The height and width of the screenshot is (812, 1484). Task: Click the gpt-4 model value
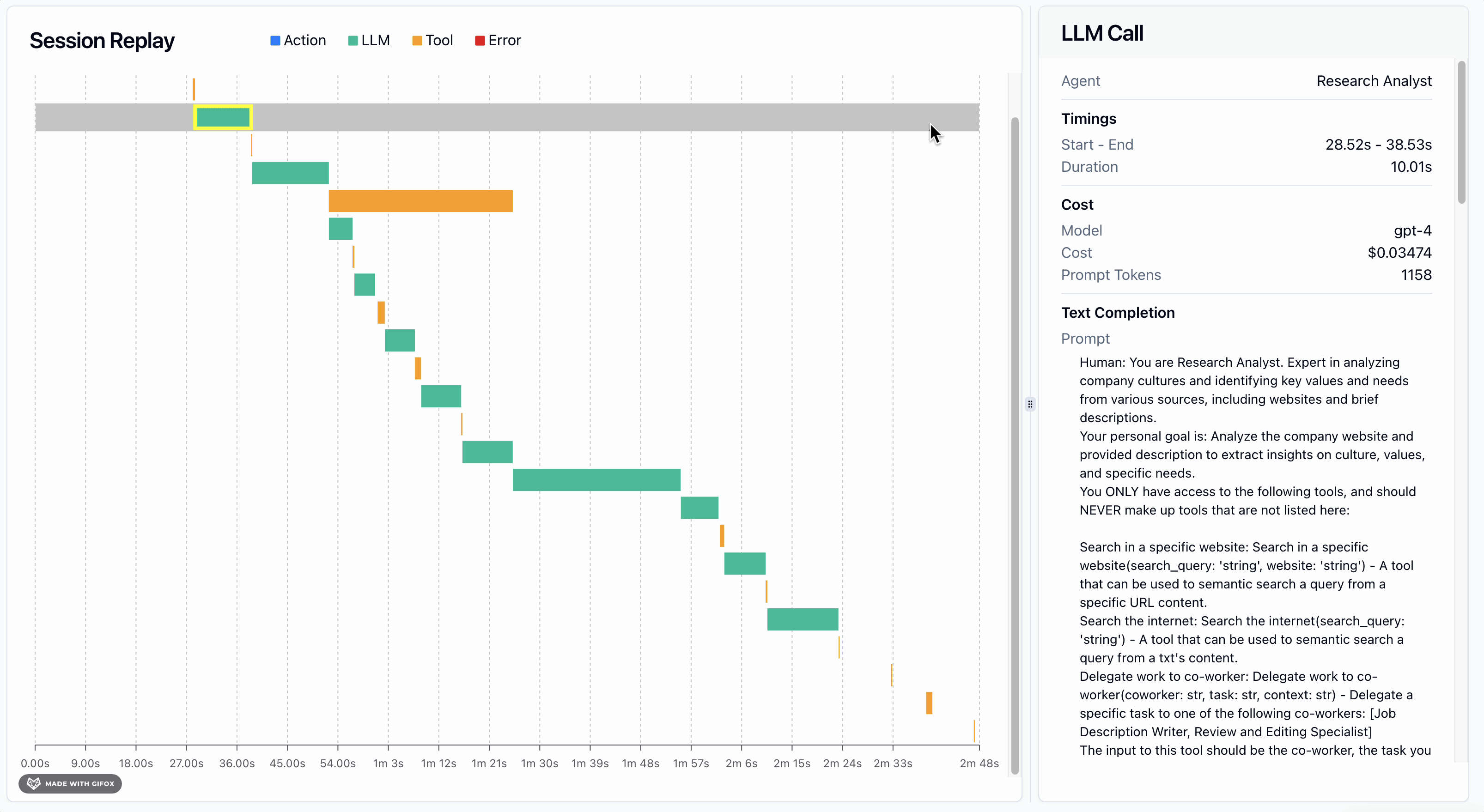(1412, 230)
